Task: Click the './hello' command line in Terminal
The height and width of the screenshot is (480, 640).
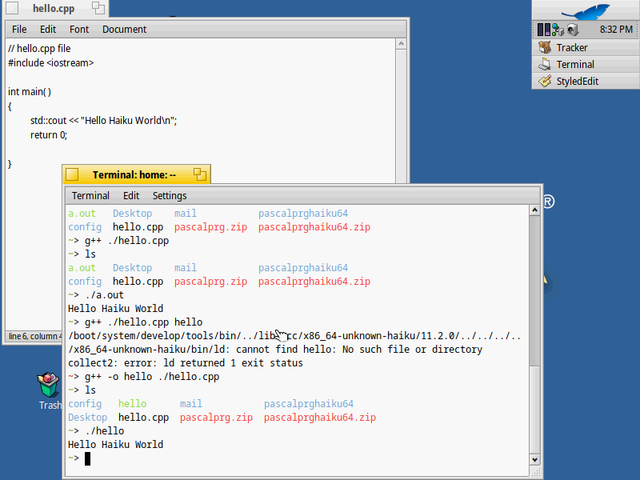Action: [96, 431]
